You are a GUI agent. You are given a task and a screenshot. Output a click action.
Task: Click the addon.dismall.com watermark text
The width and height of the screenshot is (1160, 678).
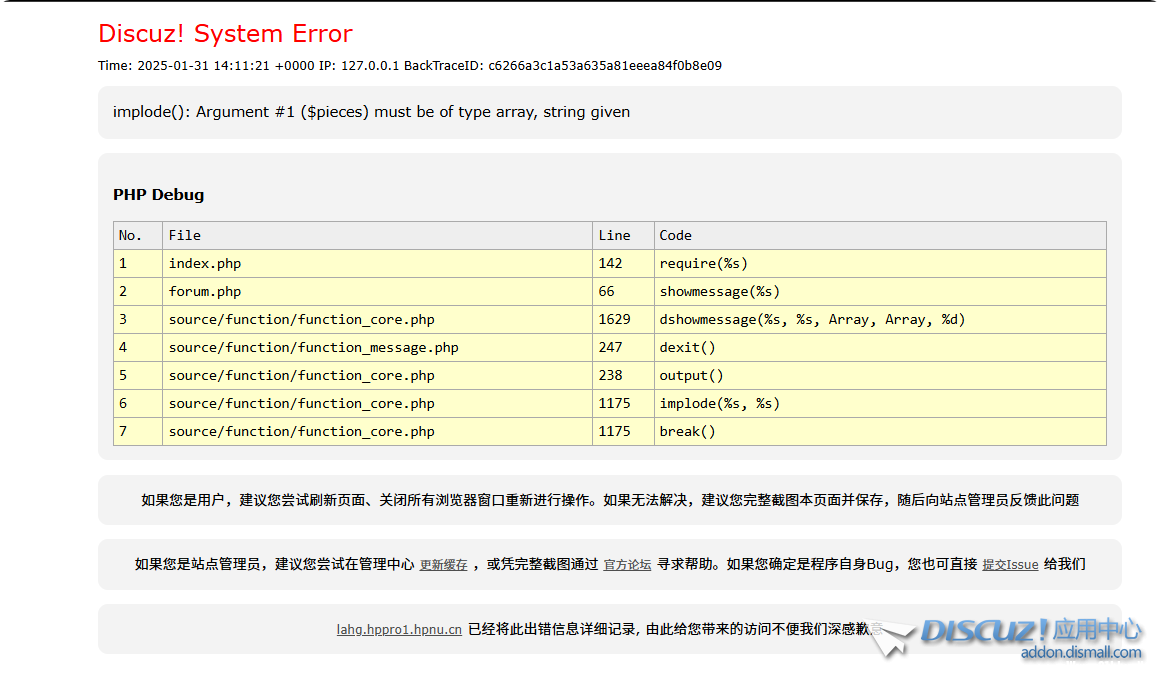1080,653
